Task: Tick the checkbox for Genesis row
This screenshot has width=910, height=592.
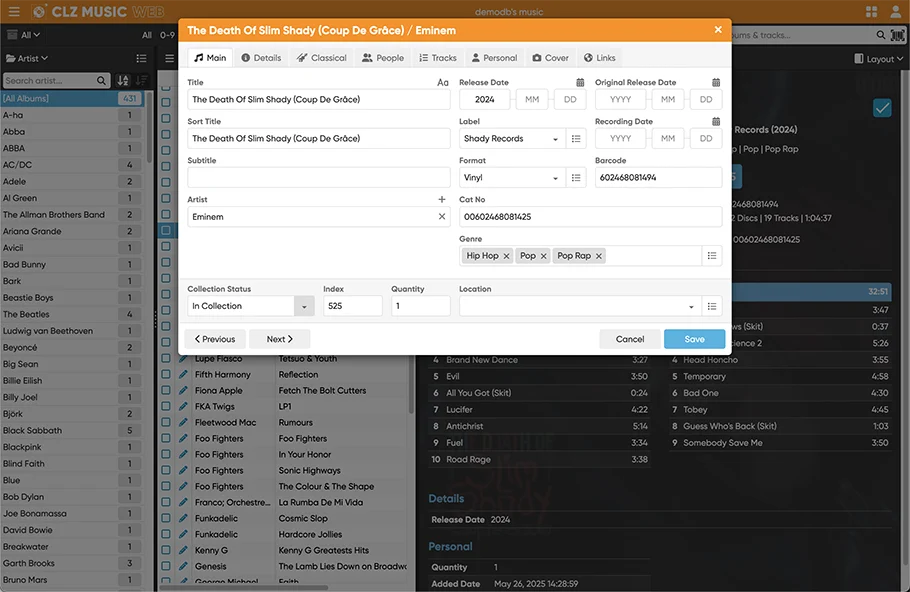Action: [x=166, y=566]
